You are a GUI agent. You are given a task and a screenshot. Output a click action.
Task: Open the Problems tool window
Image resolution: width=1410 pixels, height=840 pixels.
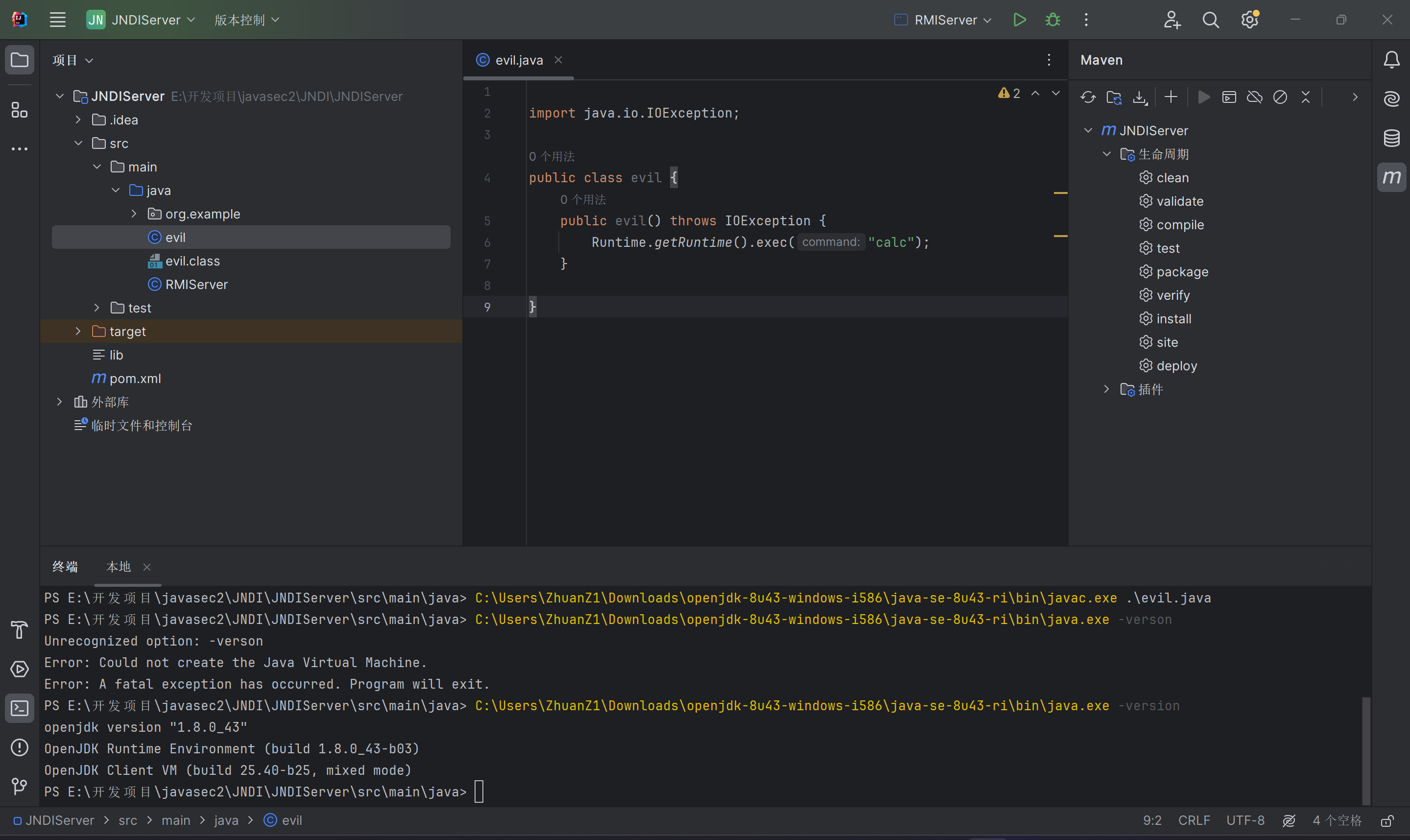pyautogui.click(x=19, y=747)
